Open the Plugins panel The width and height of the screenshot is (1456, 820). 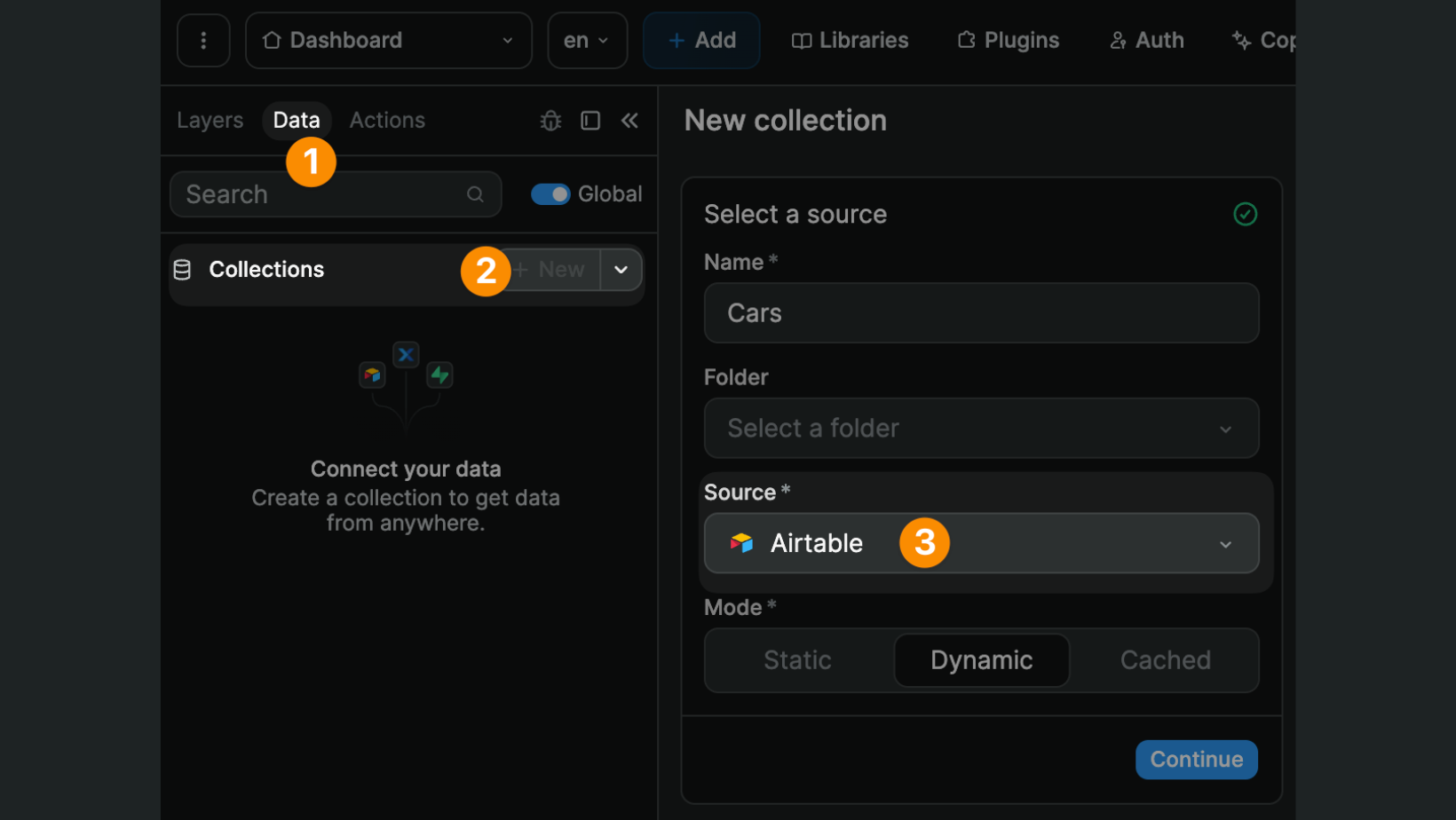(x=1008, y=40)
